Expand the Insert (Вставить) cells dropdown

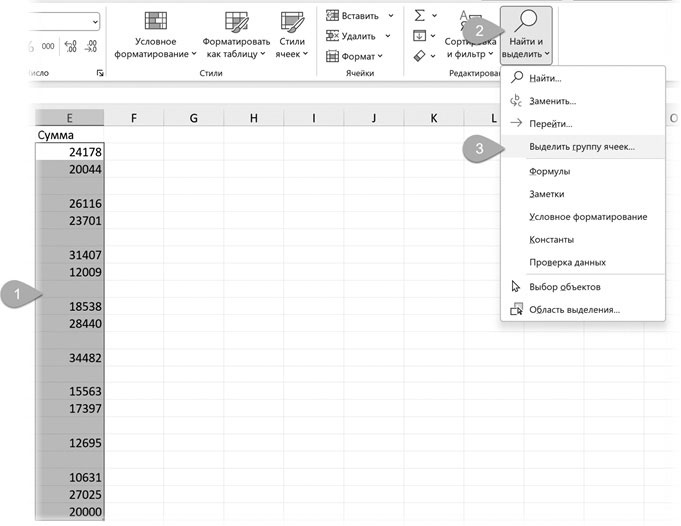[x=390, y=16]
